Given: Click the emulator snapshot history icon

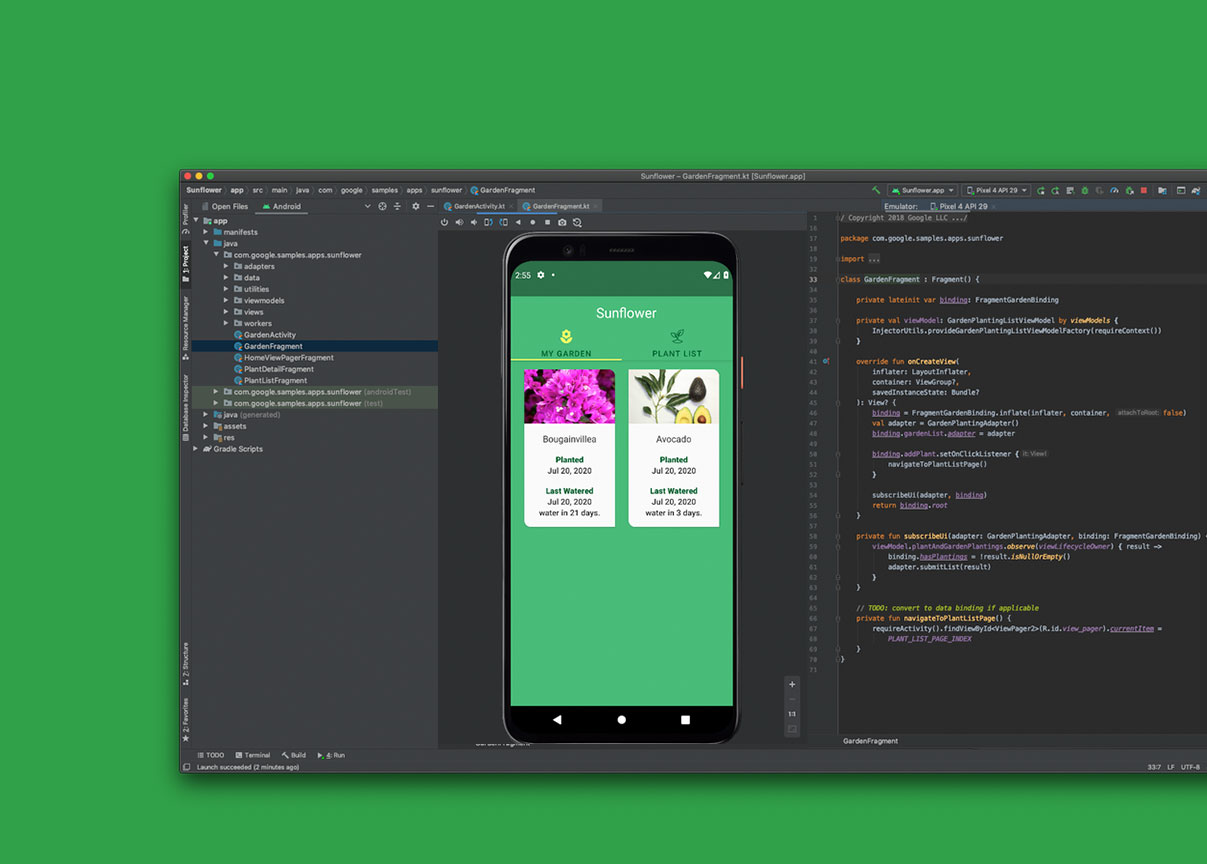Looking at the screenshot, I should coord(577,222).
